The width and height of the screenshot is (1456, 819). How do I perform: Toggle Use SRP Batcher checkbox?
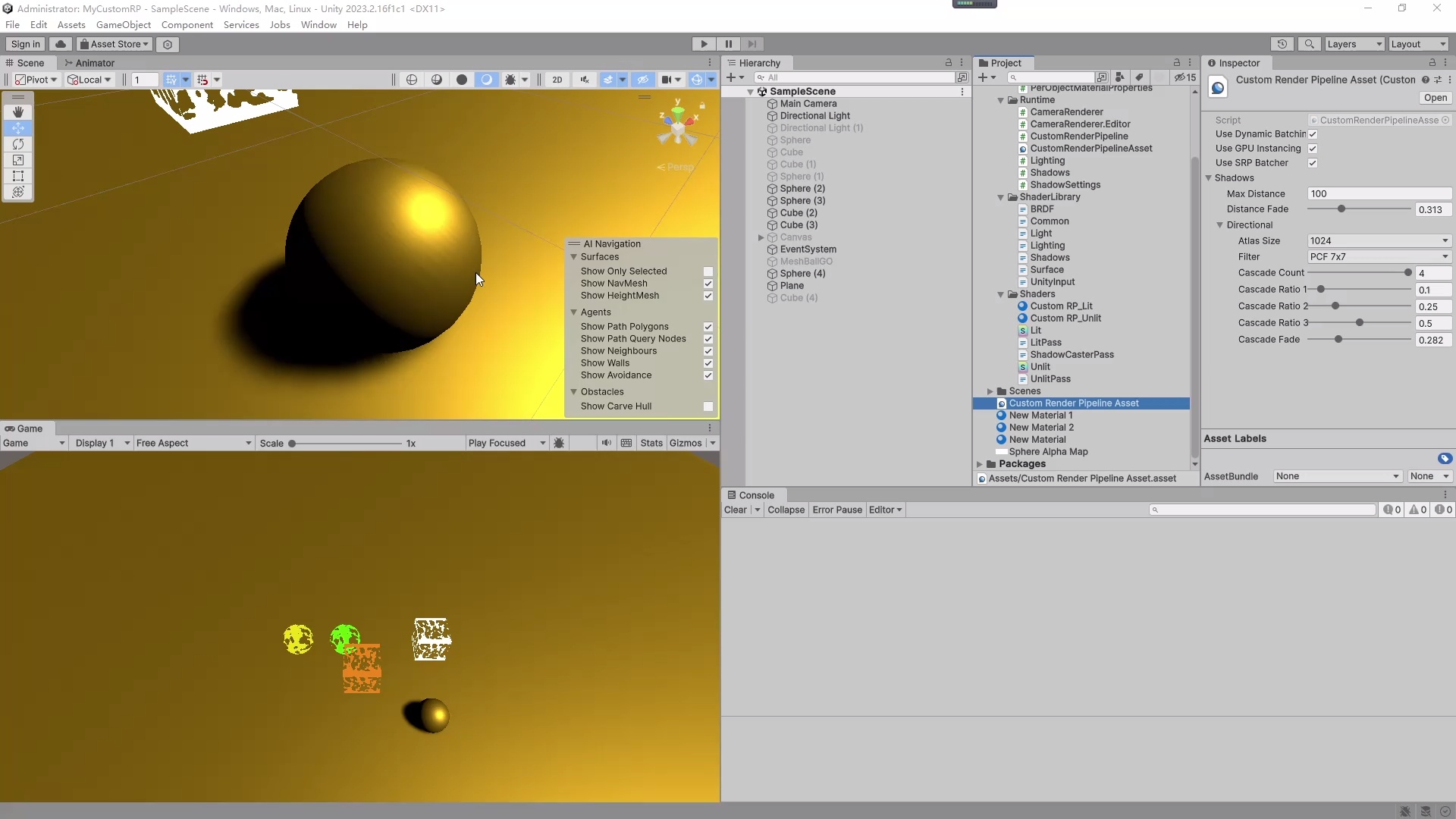pos(1313,163)
